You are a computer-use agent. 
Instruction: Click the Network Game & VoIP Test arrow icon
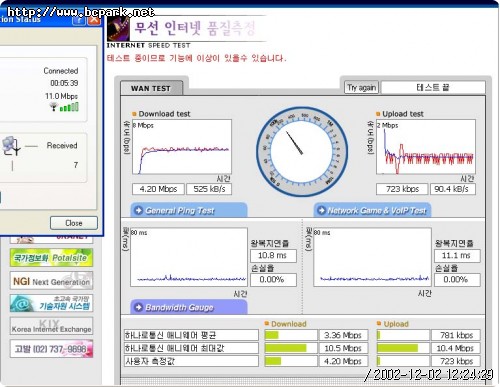tap(321, 210)
